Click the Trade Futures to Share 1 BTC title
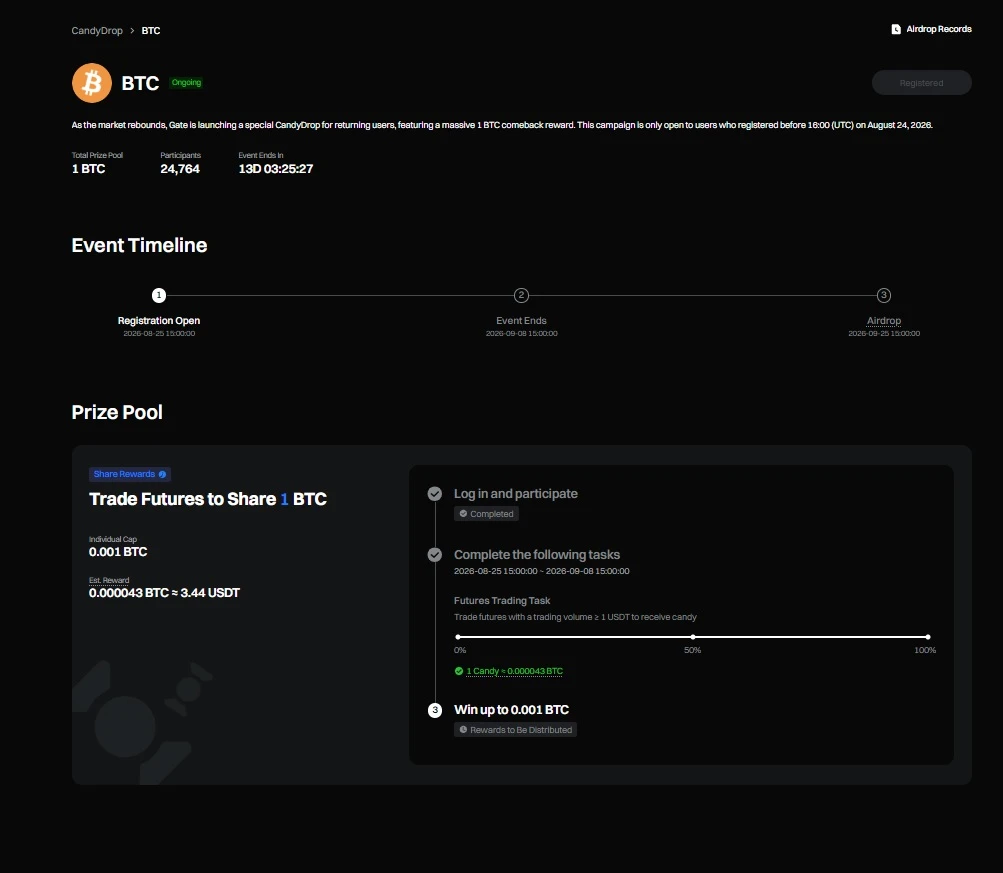This screenshot has height=873, width=1003. tap(208, 499)
